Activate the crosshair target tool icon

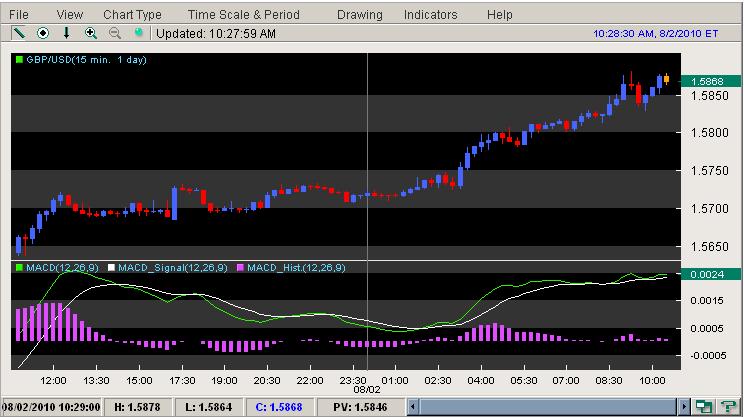pyautogui.click(x=43, y=33)
